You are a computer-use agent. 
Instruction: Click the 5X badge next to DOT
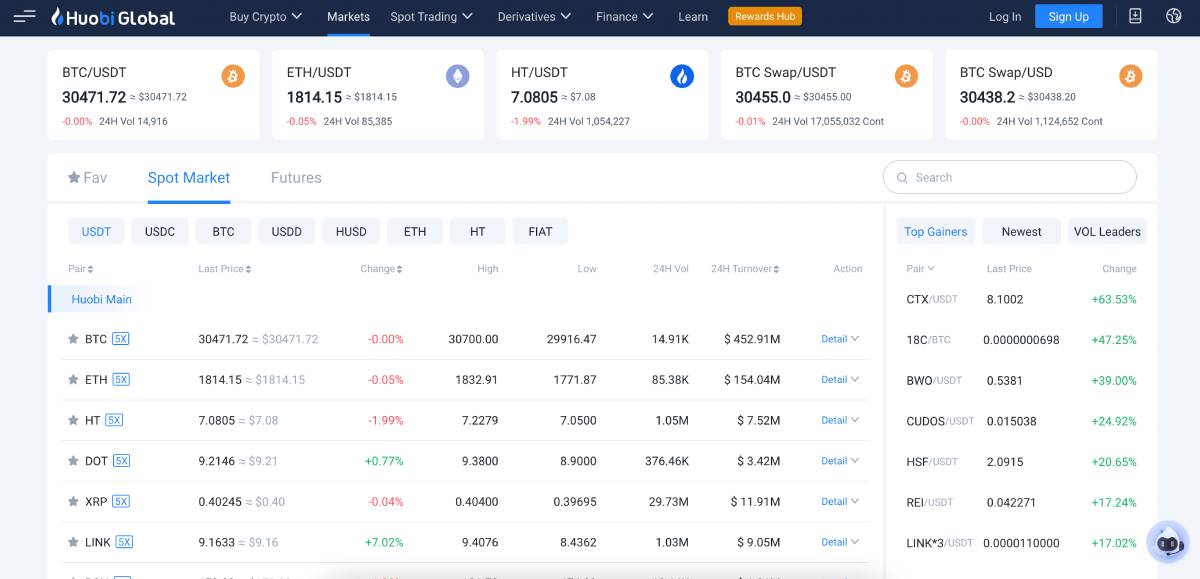click(x=121, y=461)
